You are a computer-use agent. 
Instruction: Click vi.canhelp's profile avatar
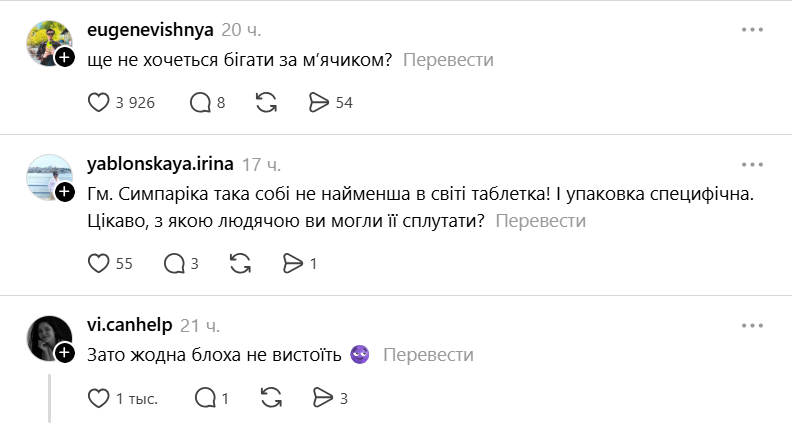point(48,338)
